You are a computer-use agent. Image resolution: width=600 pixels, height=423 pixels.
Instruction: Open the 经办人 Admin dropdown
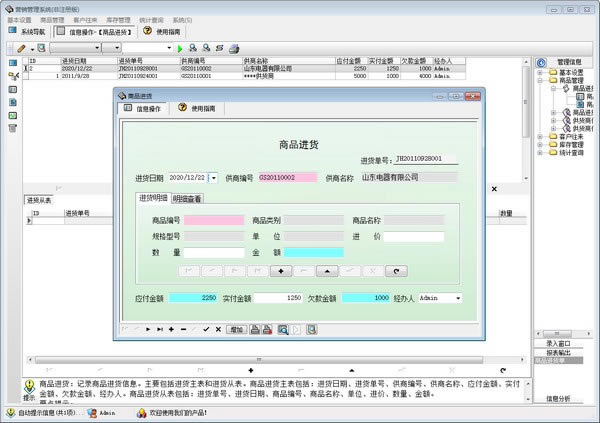click(x=458, y=298)
